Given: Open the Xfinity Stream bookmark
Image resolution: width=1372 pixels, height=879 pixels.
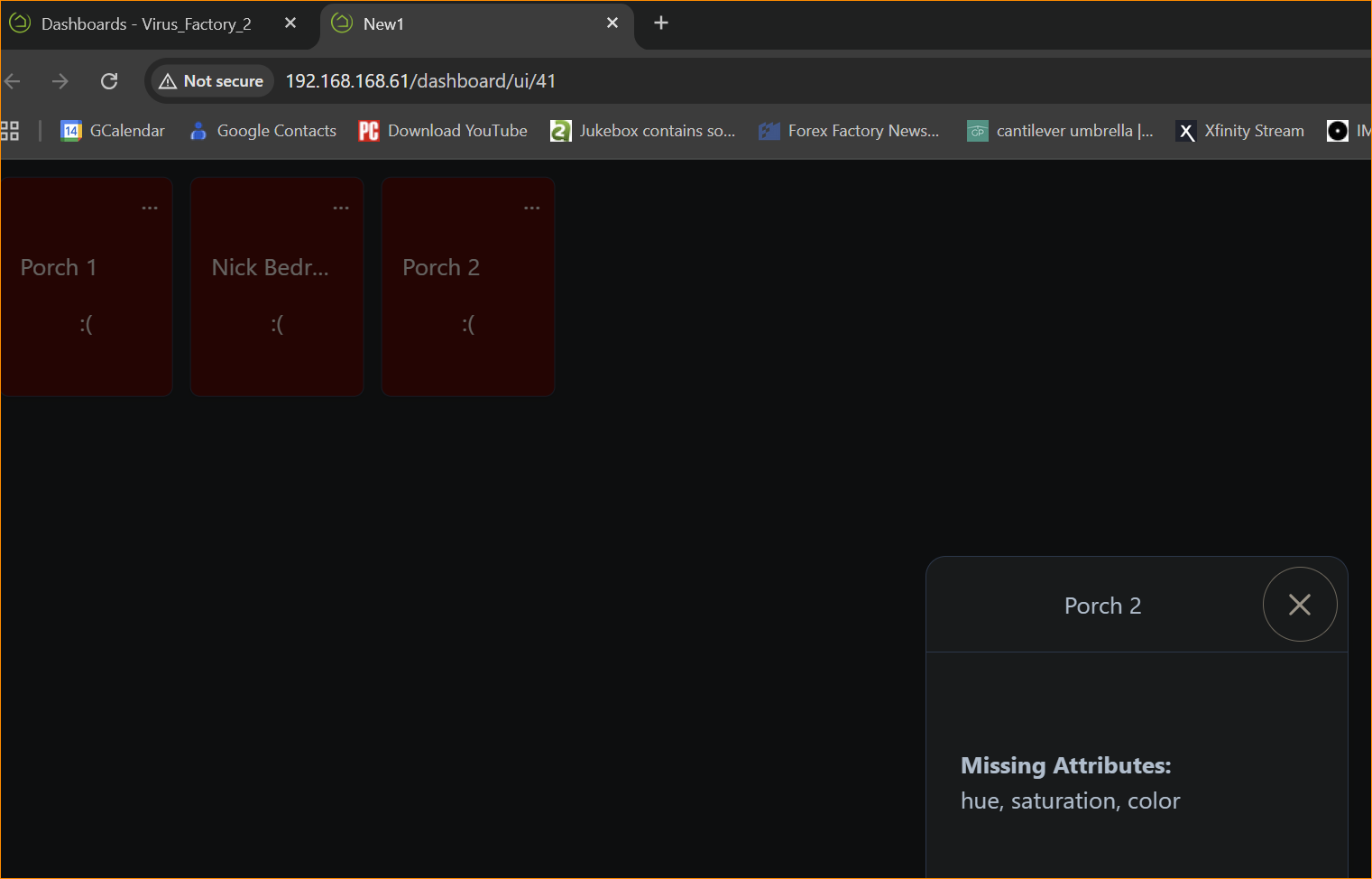Looking at the screenshot, I should [x=1240, y=131].
